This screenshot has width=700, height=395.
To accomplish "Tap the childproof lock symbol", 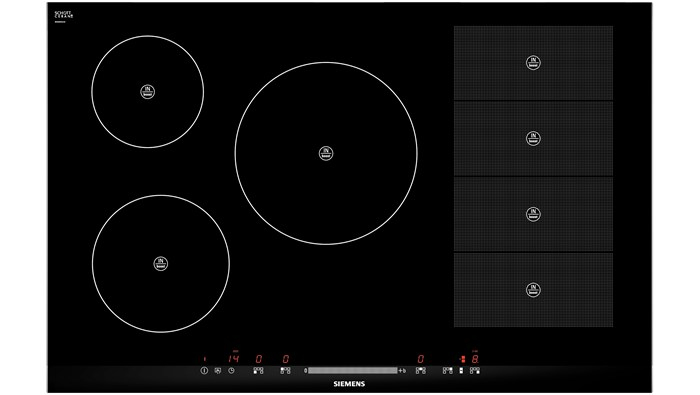I will [217, 370].
